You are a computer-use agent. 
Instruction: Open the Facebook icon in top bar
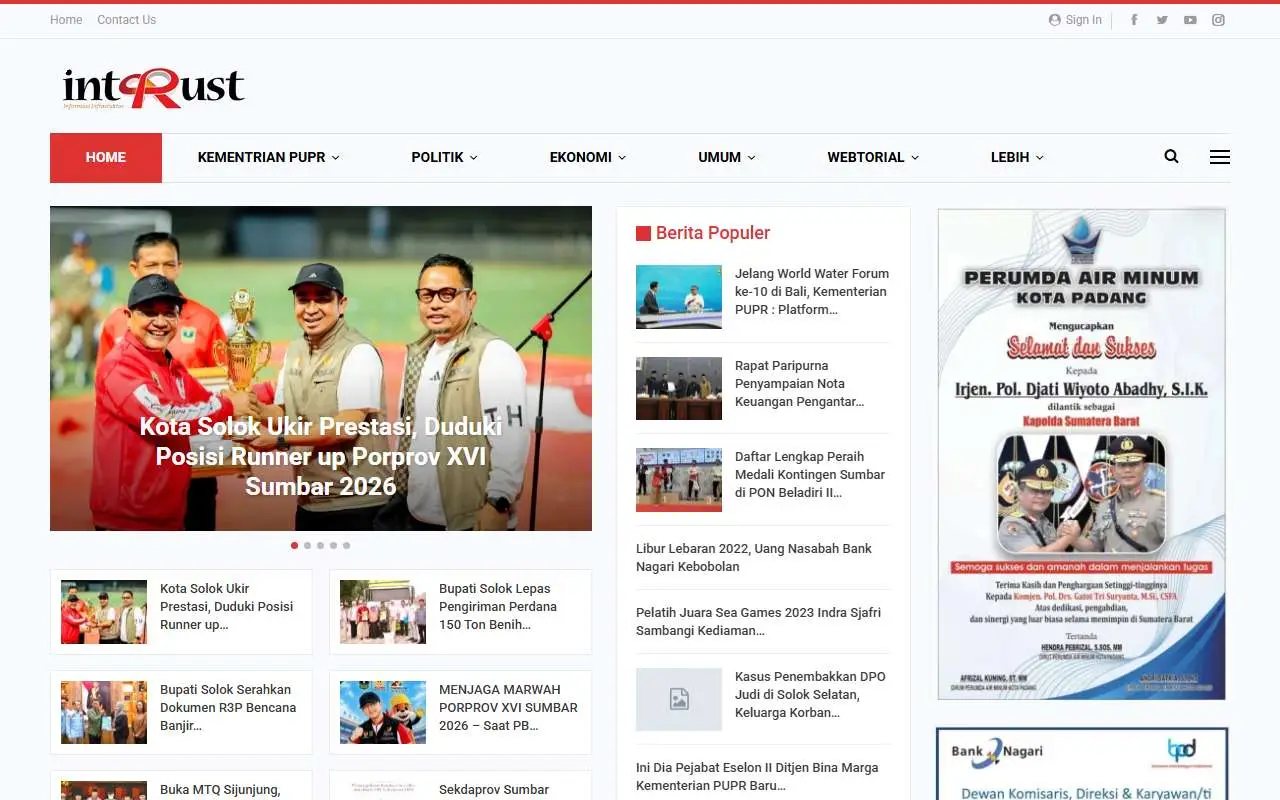(x=1134, y=20)
